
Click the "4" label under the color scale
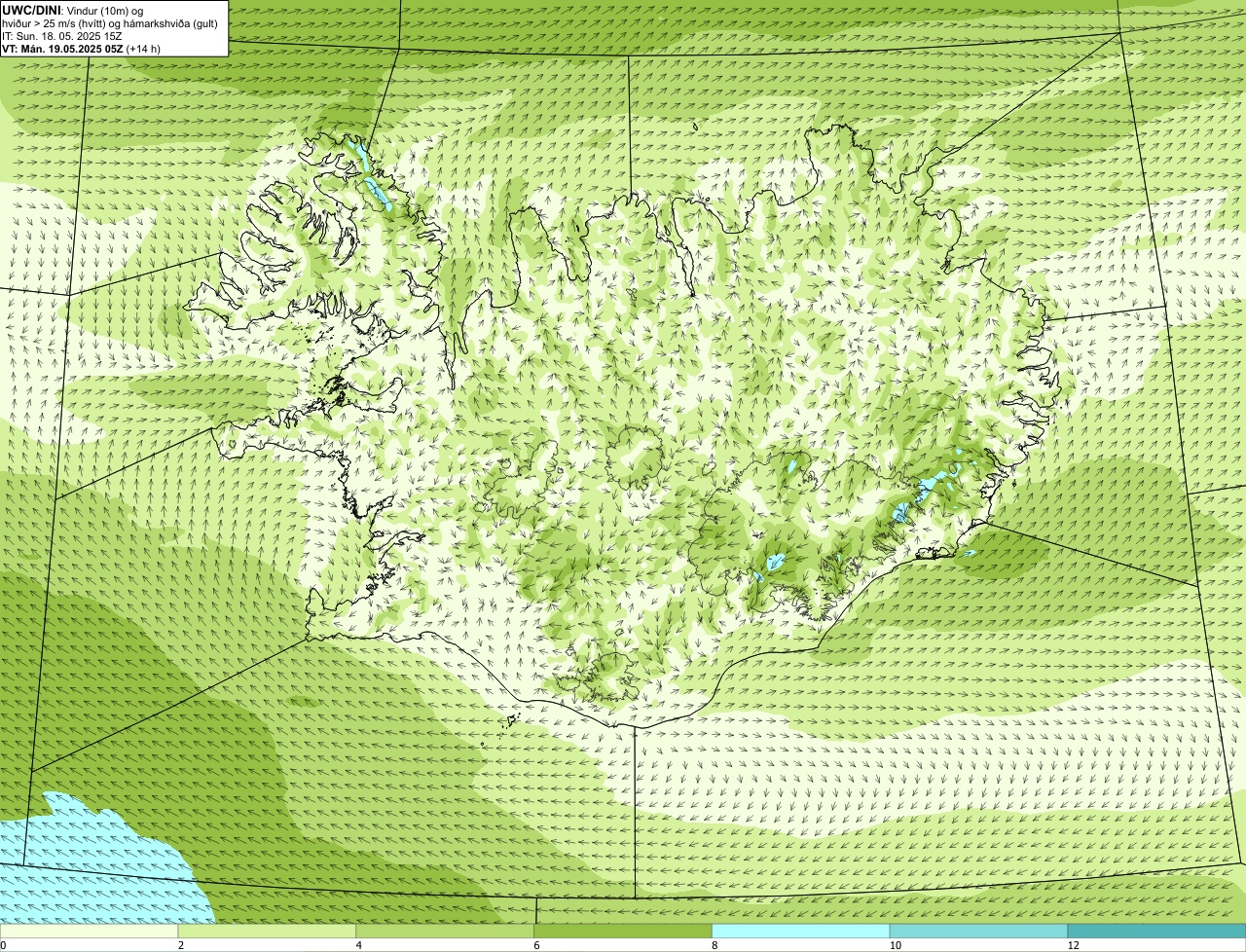click(x=359, y=945)
